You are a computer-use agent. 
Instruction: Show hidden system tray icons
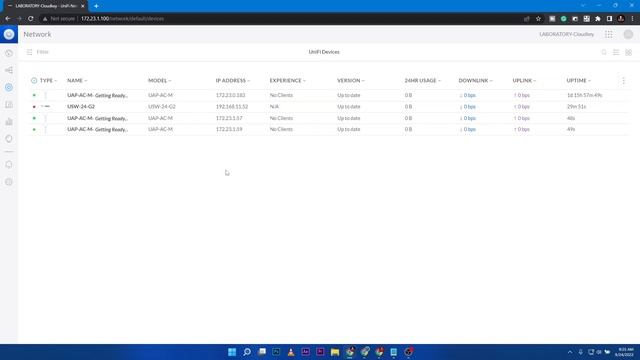[x=570, y=352]
